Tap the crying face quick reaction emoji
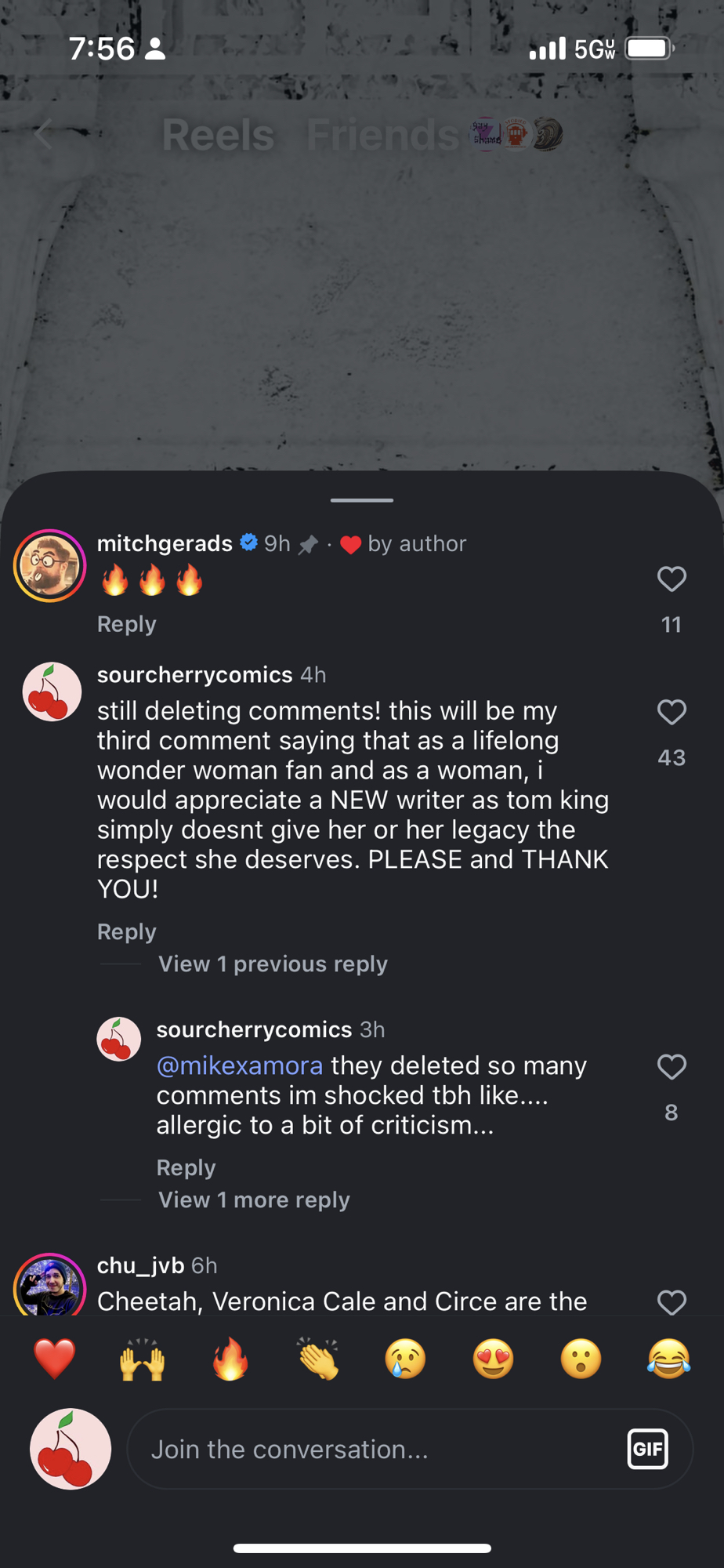Screen dimensions: 724x1568 coord(405,1359)
